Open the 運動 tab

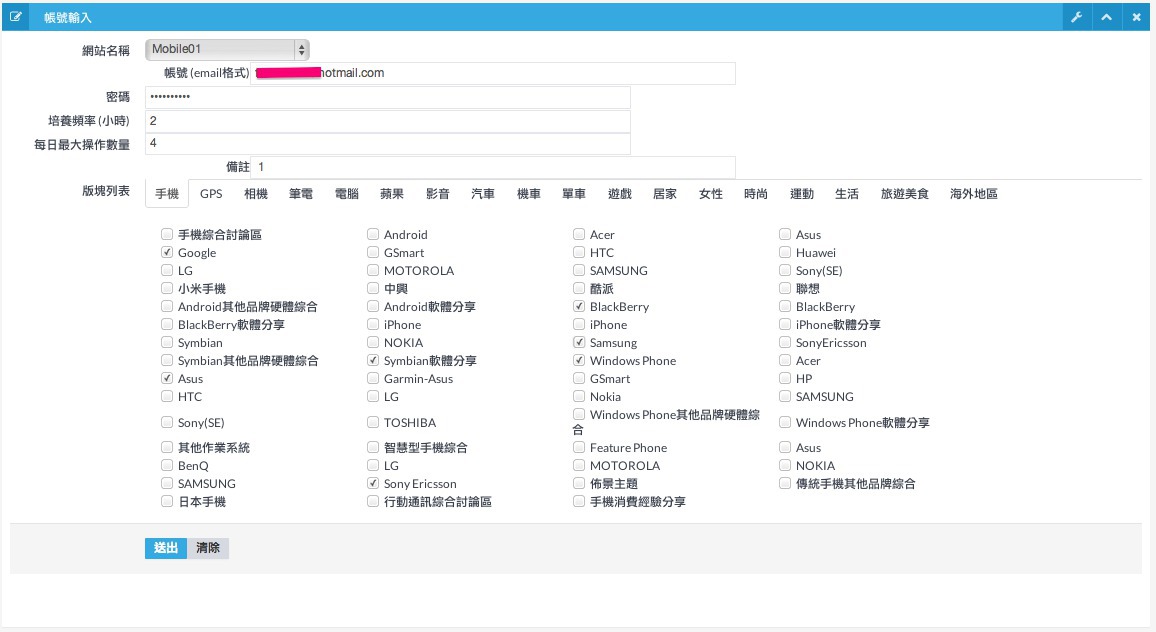(x=801, y=194)
